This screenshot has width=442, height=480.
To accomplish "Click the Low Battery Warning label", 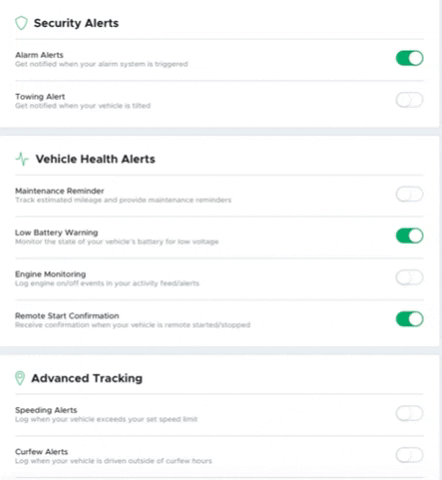I will (57, 232).
